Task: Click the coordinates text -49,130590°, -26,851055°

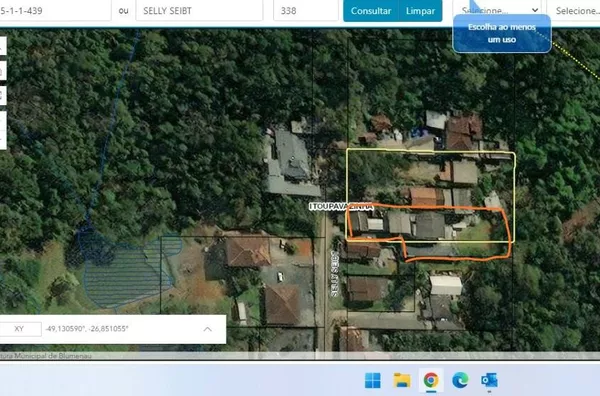Action: 87,329
